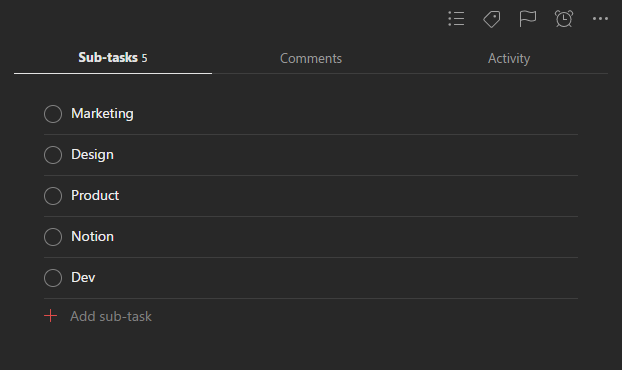The width and height of the screenshot is (622, 370).
Task: Open the Marketing sub-task title
Action: (102, 114)
